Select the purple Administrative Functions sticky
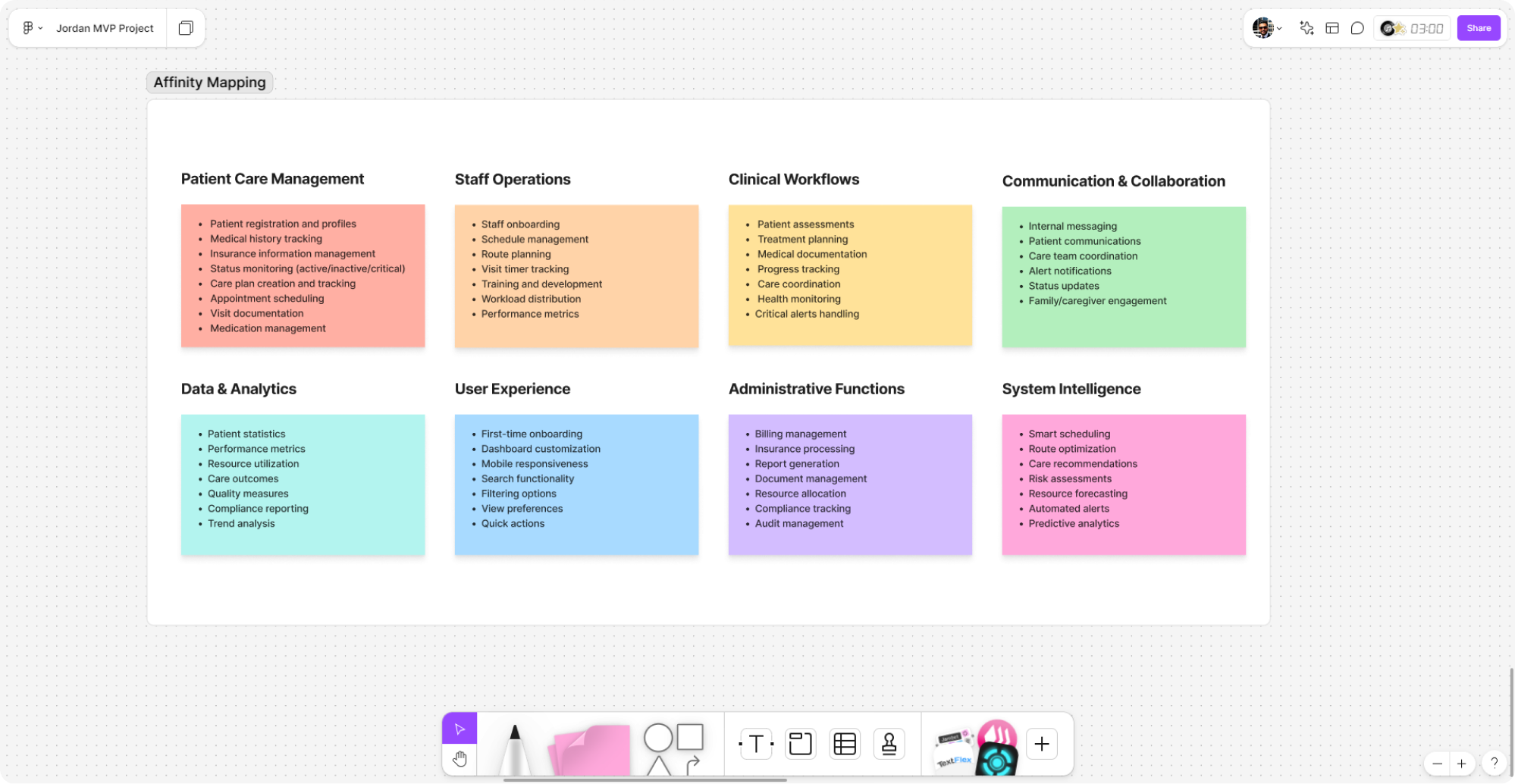 click(850, 485)
